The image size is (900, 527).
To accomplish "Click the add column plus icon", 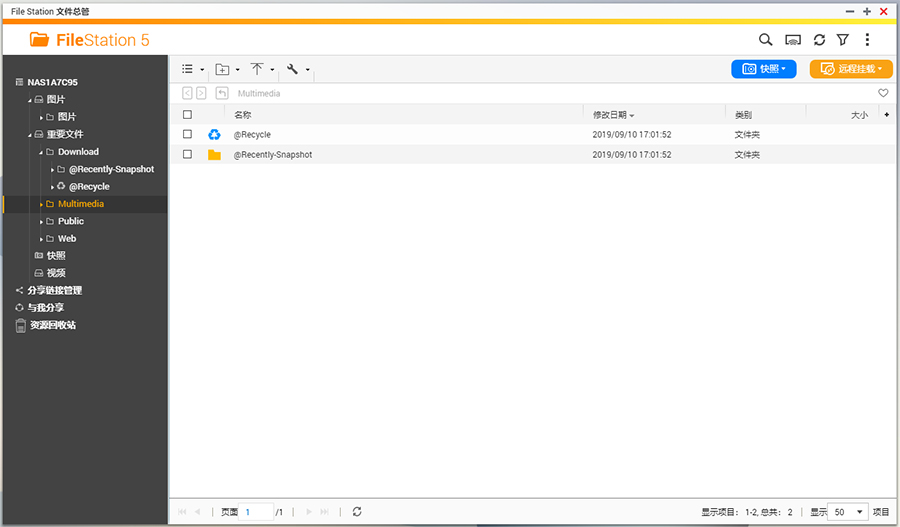I will tap(887, 114).
